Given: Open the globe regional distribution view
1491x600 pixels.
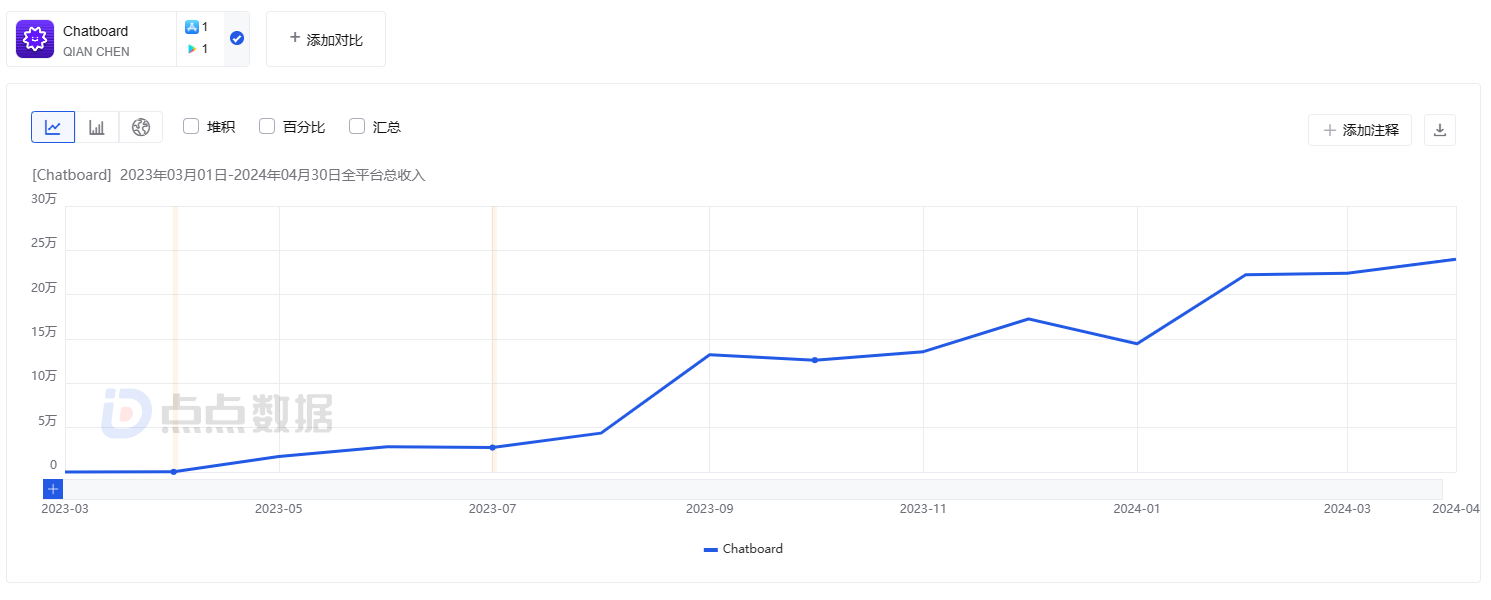Looking at the screenshot, I should [141, 127].
